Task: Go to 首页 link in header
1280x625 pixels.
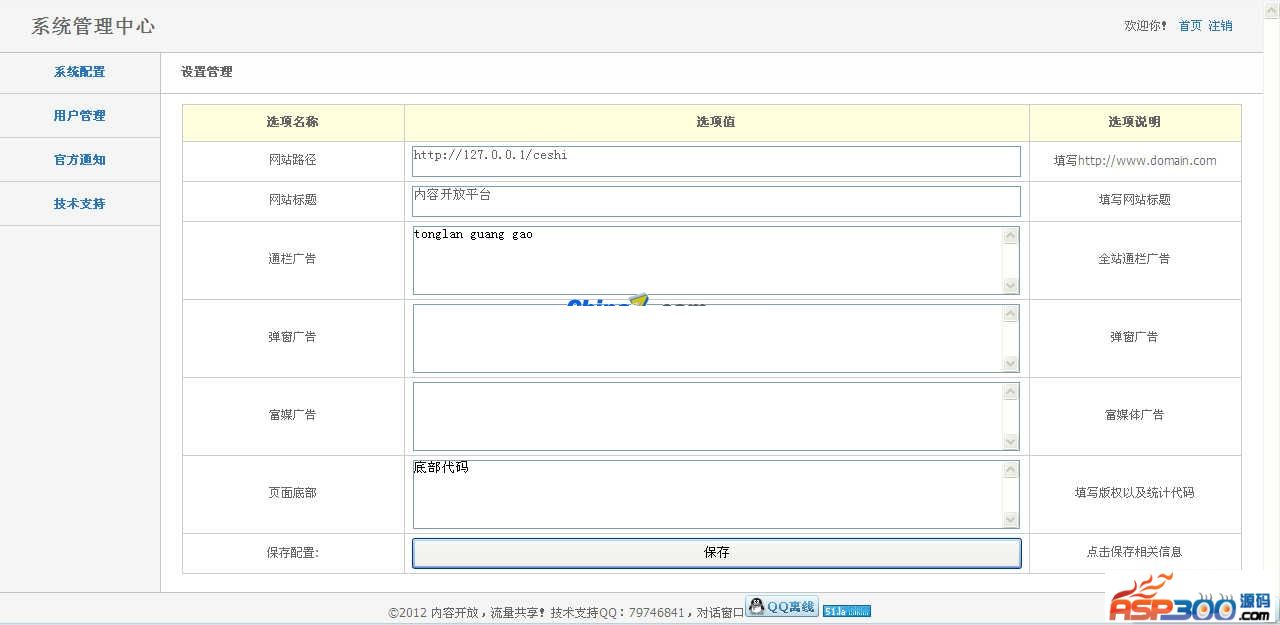Action: coord(1190,26)
